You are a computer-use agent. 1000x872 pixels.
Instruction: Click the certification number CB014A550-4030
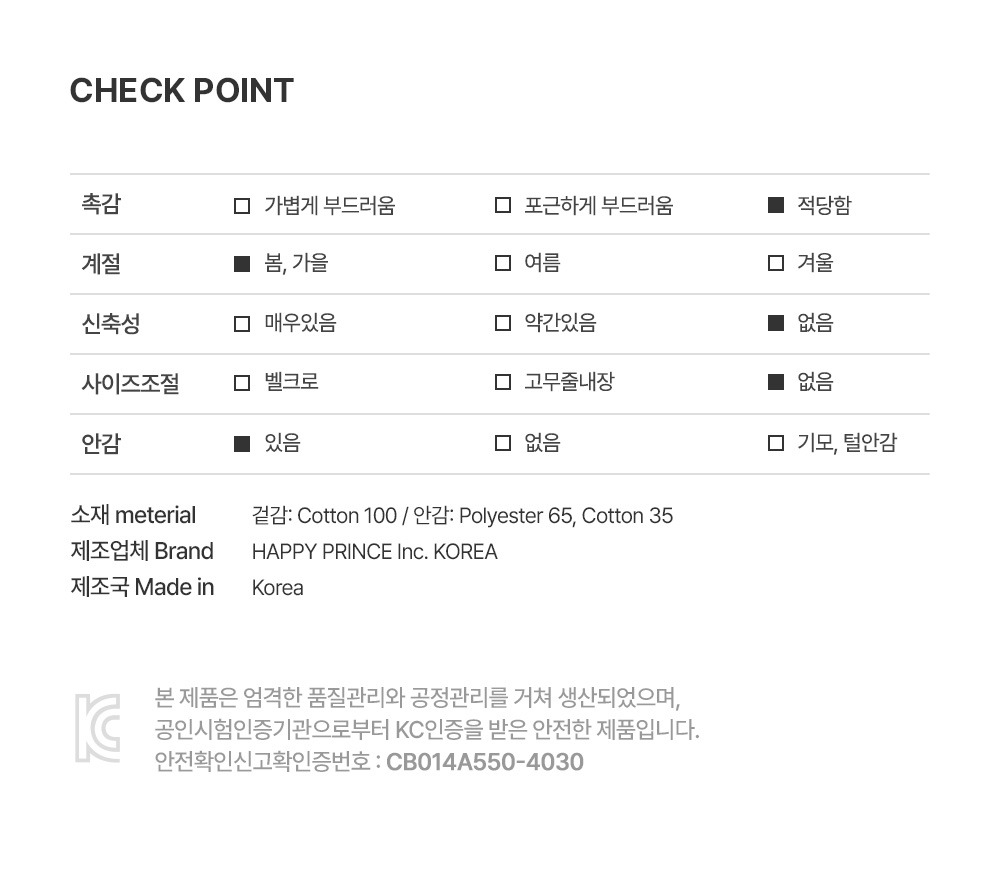[x=485, y=762]
